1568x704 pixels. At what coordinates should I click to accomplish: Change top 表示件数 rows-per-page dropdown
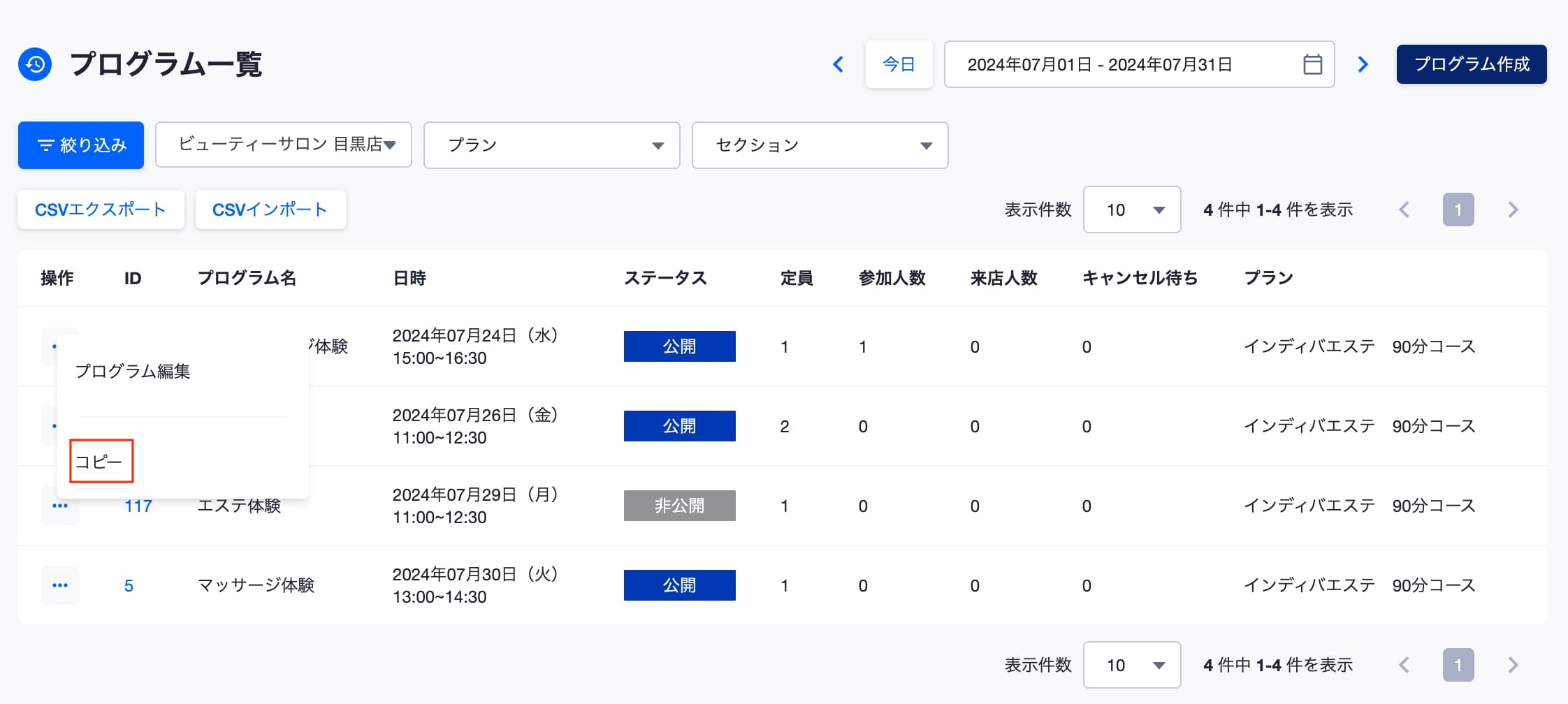tap(1131, 210)
